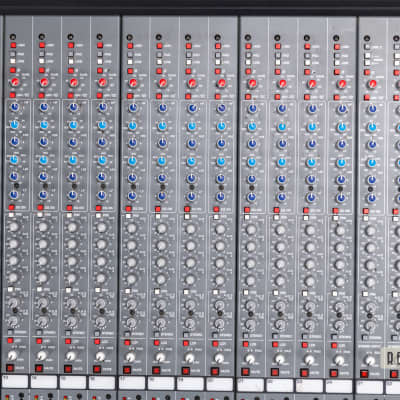The width and height of the screenshot is (400, 400).
Task: Push white button below fourth aux knob, channel 16
Action: point(98,290)
